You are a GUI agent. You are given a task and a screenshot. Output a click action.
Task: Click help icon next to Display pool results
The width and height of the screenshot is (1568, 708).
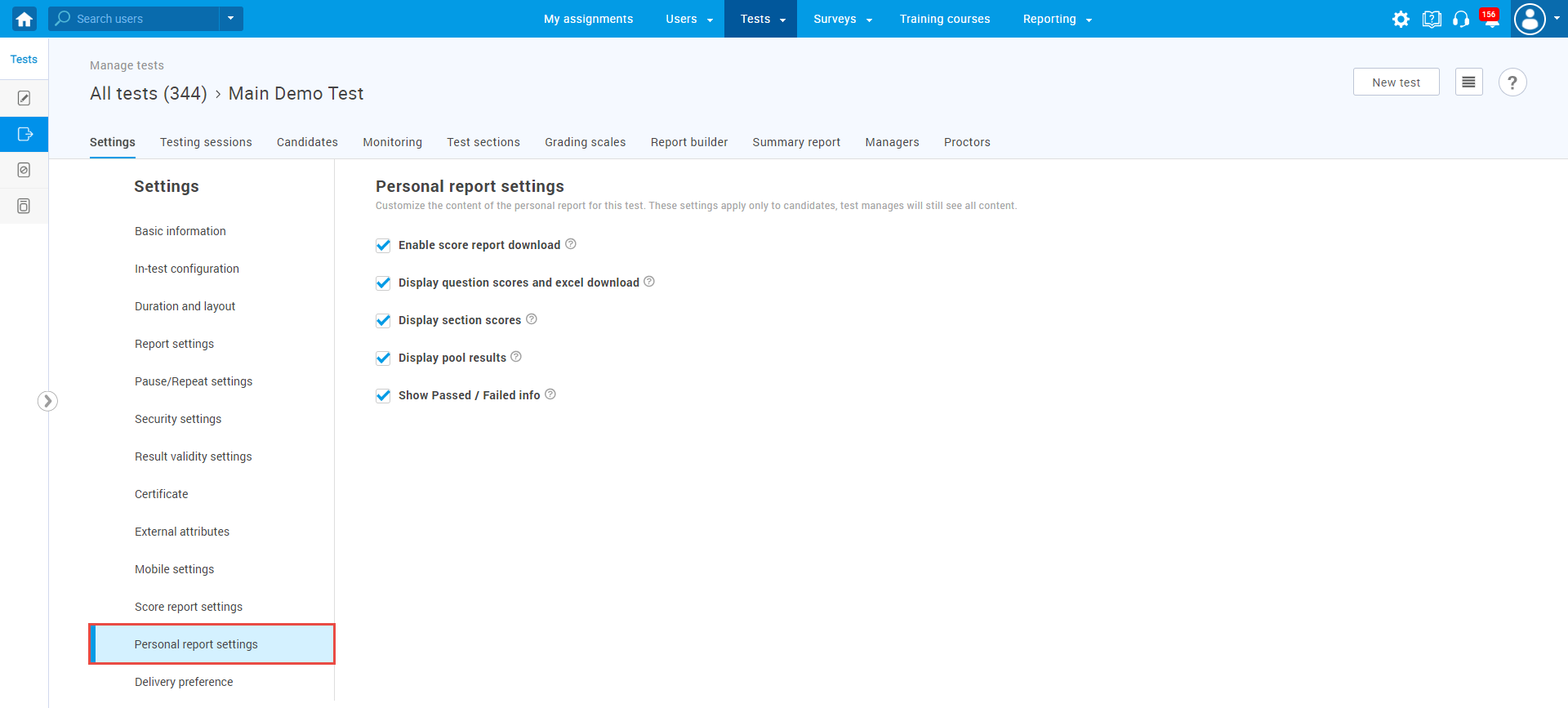pos(516,357)
